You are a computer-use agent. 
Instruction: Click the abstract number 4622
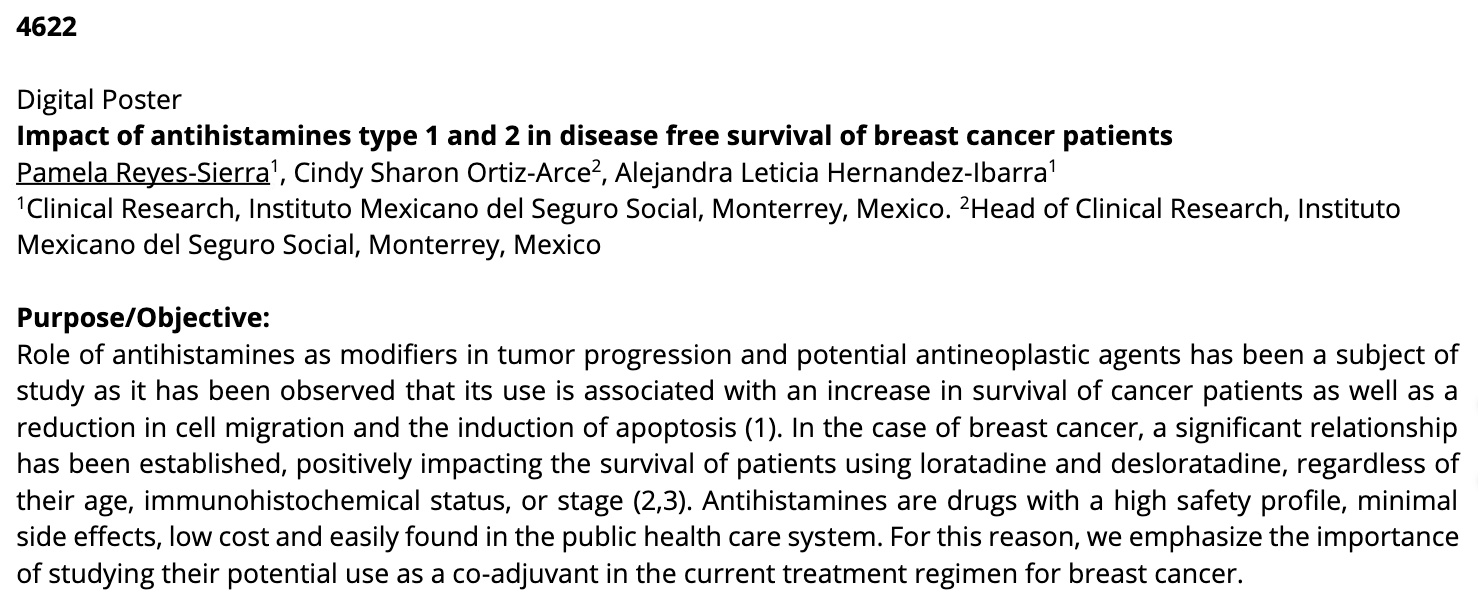[46, 27]
